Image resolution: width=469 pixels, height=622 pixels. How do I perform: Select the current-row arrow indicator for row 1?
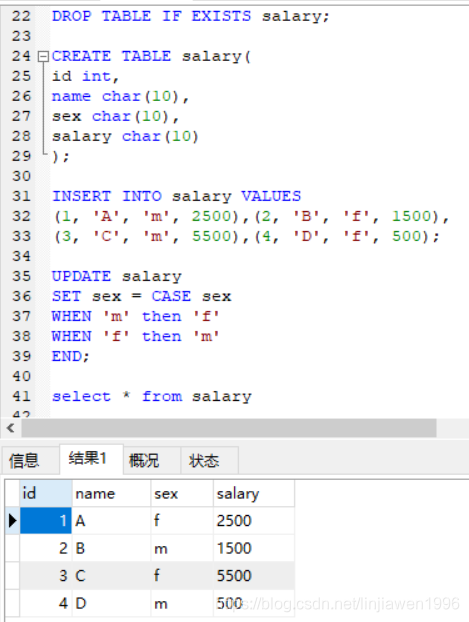click(x=12, y=520)
